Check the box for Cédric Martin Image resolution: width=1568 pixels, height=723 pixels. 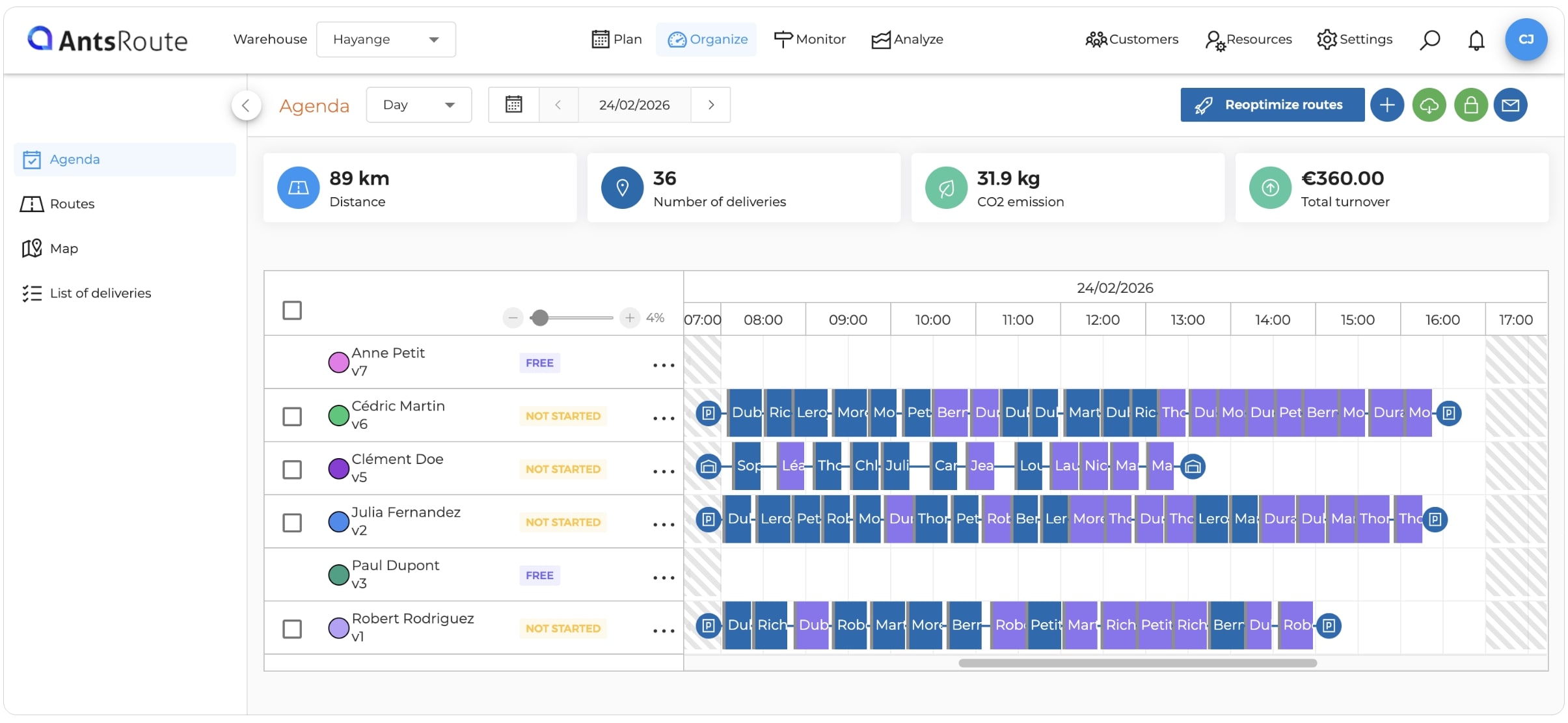[292, 416]
